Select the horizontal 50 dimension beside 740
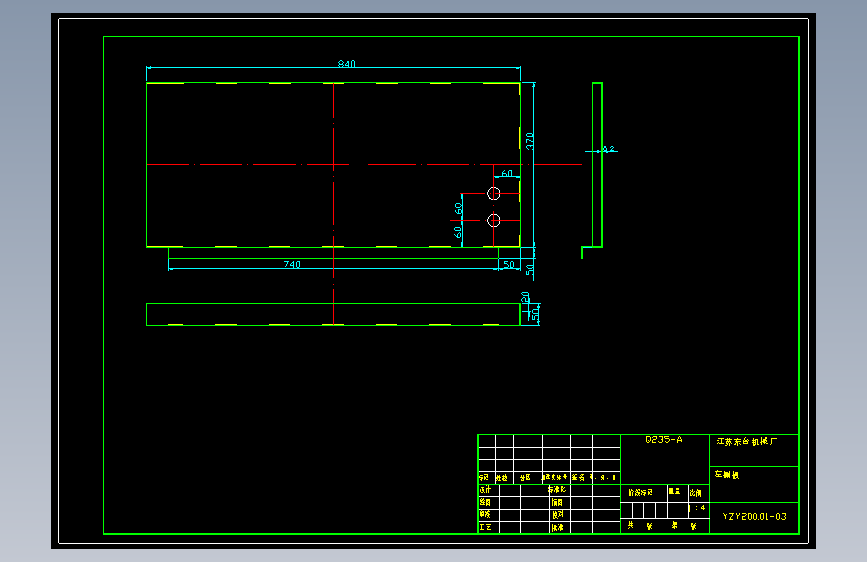The image size is (867, 562). tap(509, 264)
